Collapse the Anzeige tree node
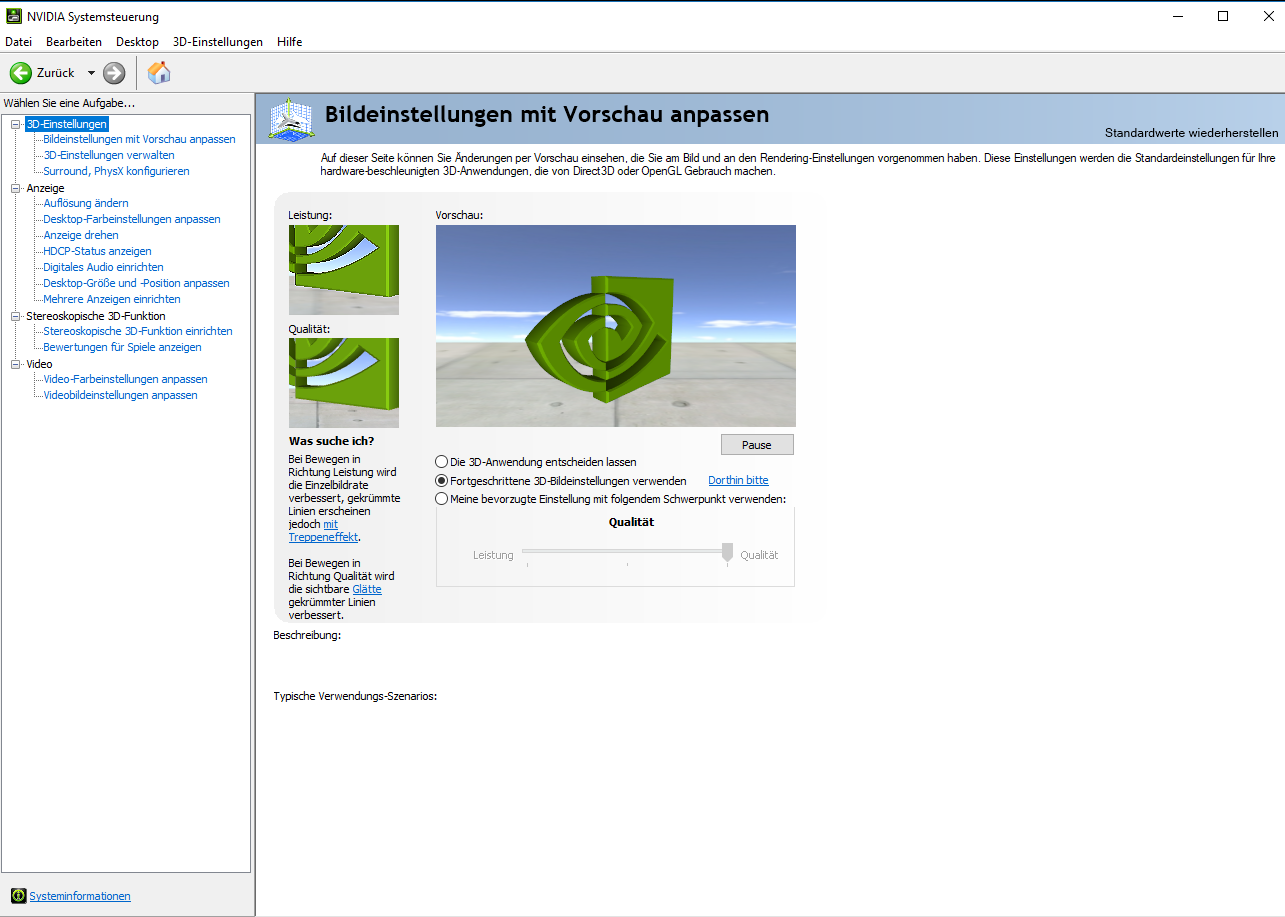This screenshot has height=917, width=1285. click(15, 188)
